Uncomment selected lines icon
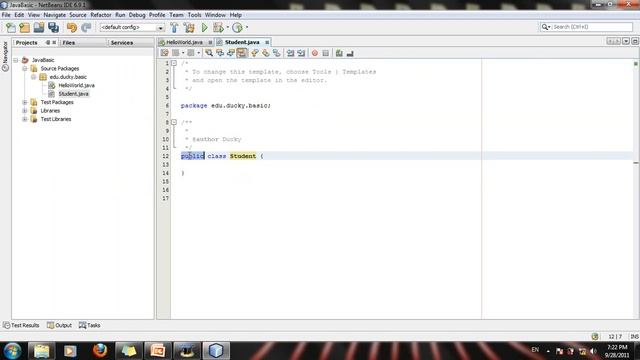640x360 pixels. 350,53
